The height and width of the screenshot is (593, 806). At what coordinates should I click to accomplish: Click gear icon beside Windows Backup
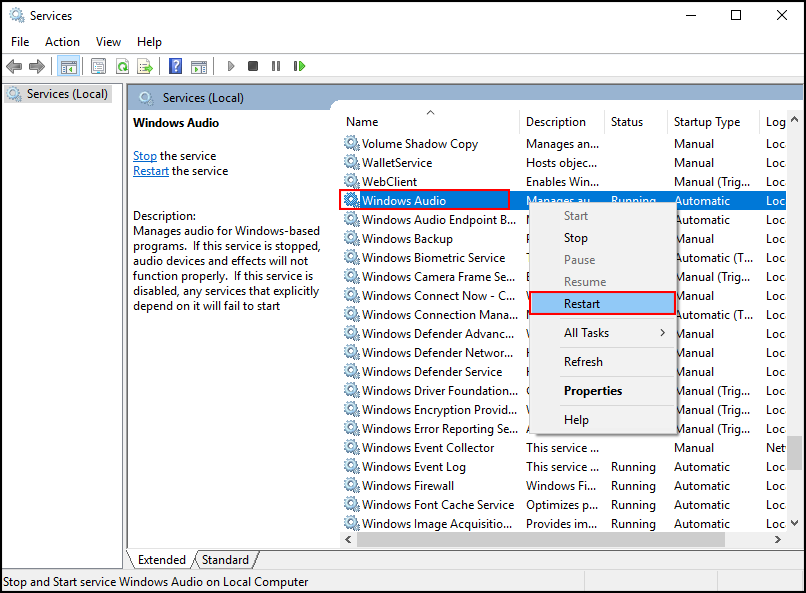352,238
